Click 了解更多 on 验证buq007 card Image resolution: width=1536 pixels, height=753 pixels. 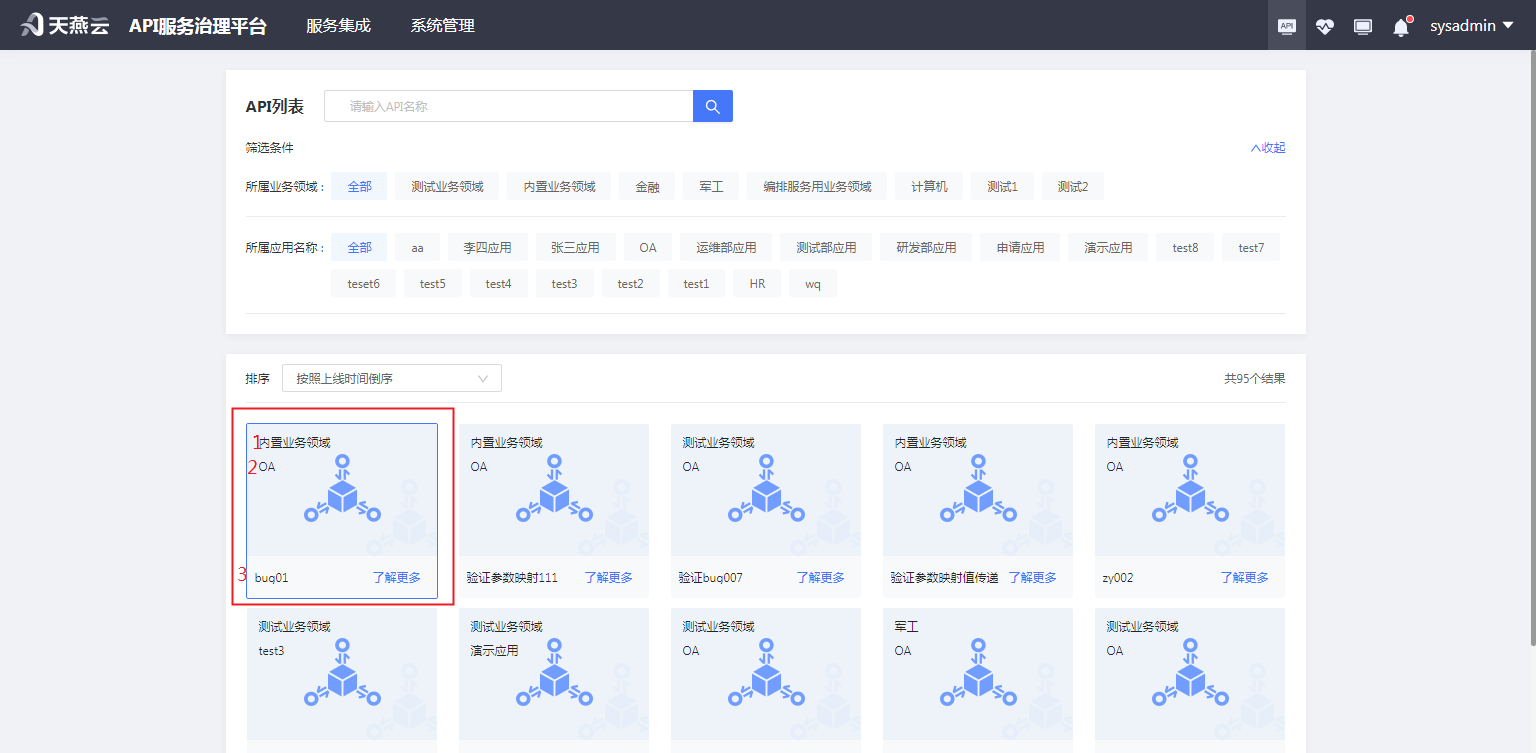pyautogui.click(x=820, y=577)
